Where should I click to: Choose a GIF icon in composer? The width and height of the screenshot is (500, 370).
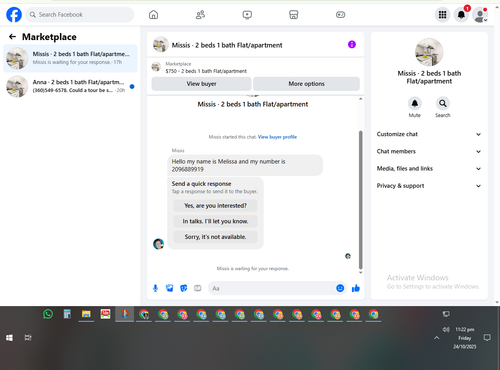198,288
